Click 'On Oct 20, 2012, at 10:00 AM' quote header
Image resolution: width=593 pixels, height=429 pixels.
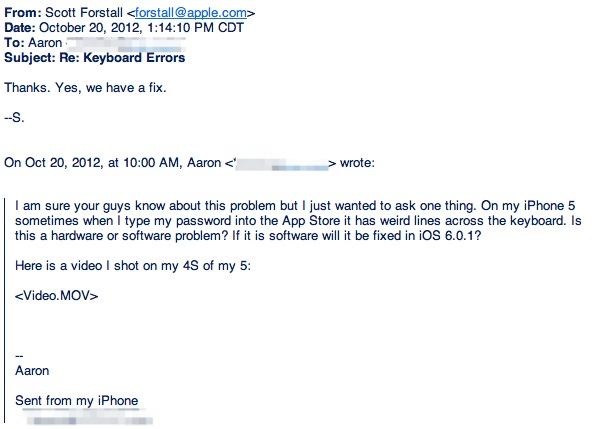pos(91,163)
